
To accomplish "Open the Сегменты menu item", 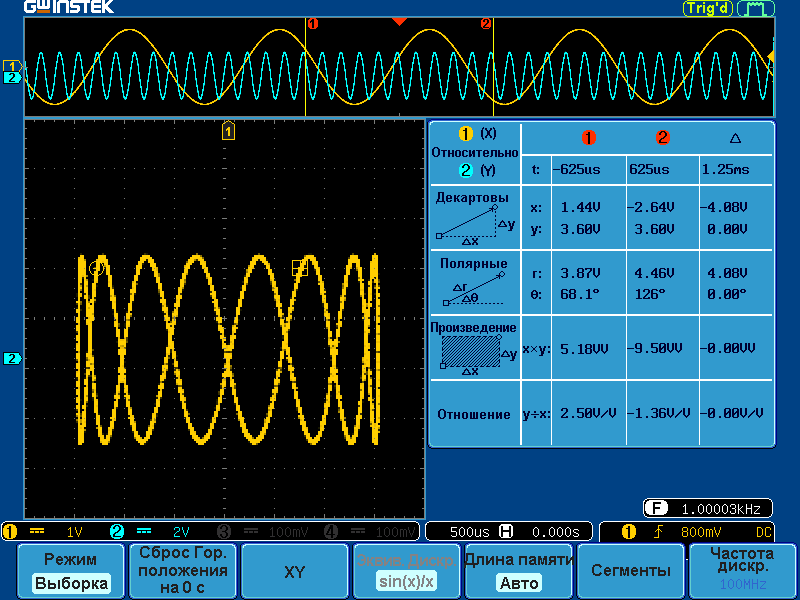I will pyautogui.click(x=630, y=571).
